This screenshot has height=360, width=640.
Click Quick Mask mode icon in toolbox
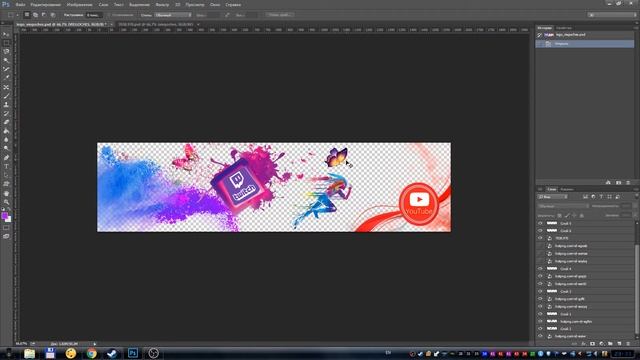6,228
